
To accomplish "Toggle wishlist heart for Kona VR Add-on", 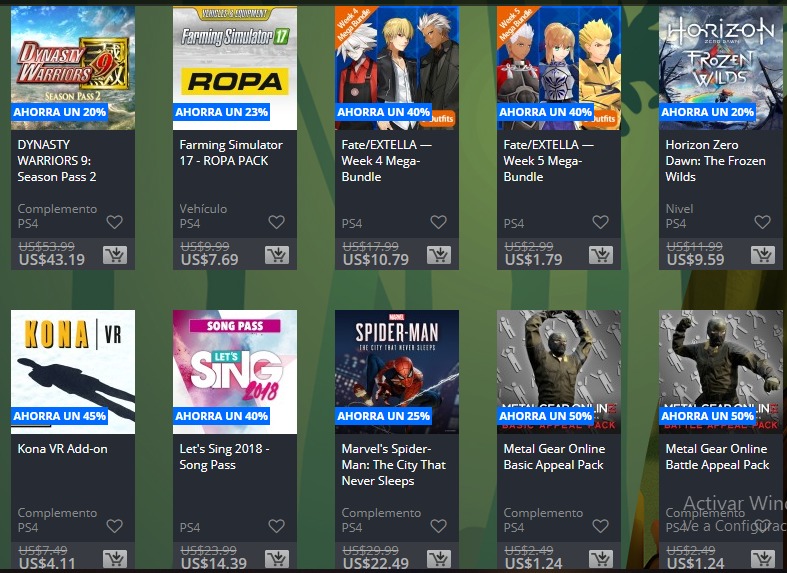I will pyautogui.click(x=114, y=526).
